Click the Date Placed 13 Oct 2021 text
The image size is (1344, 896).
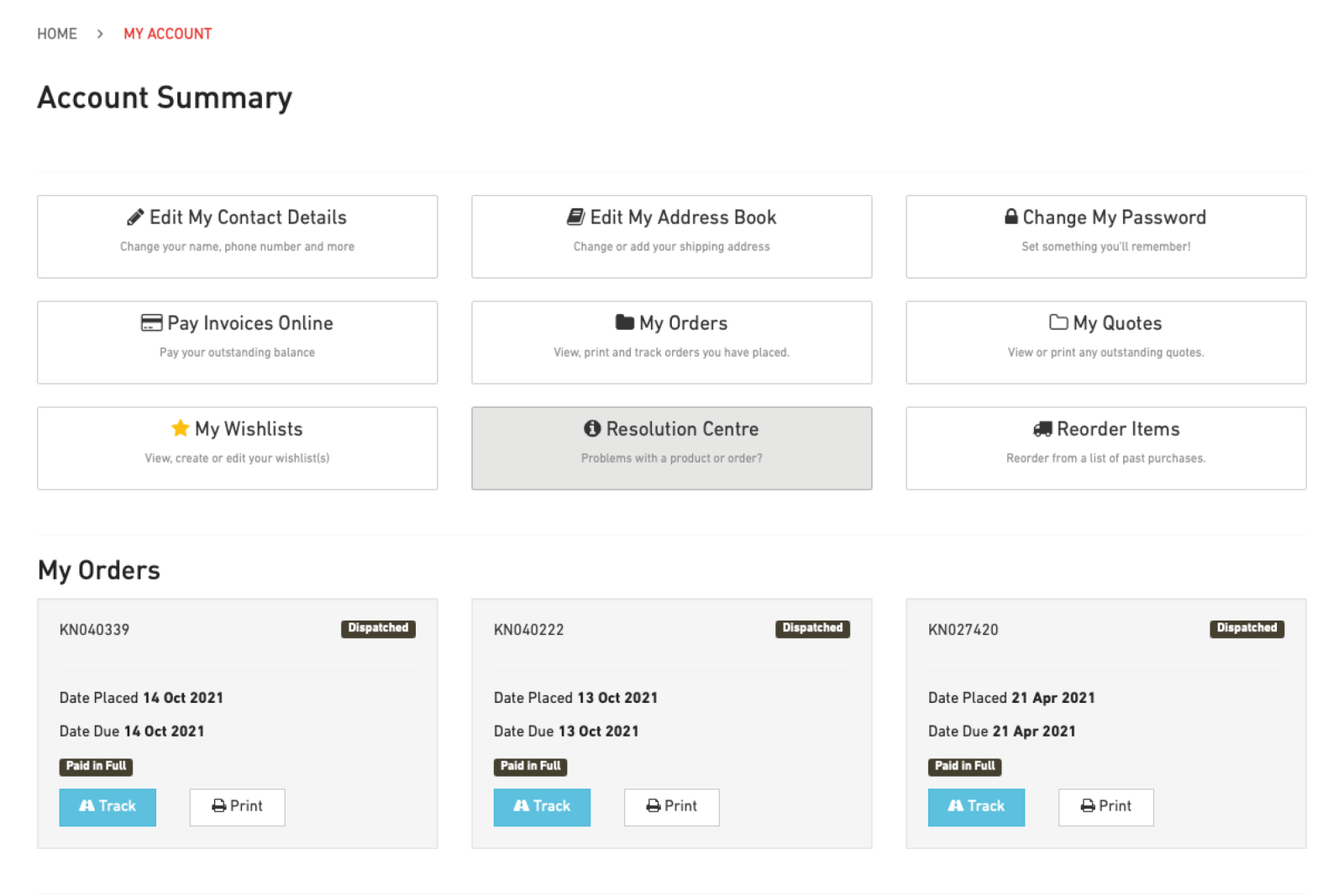pyautogui.click(x=575, y=698)
